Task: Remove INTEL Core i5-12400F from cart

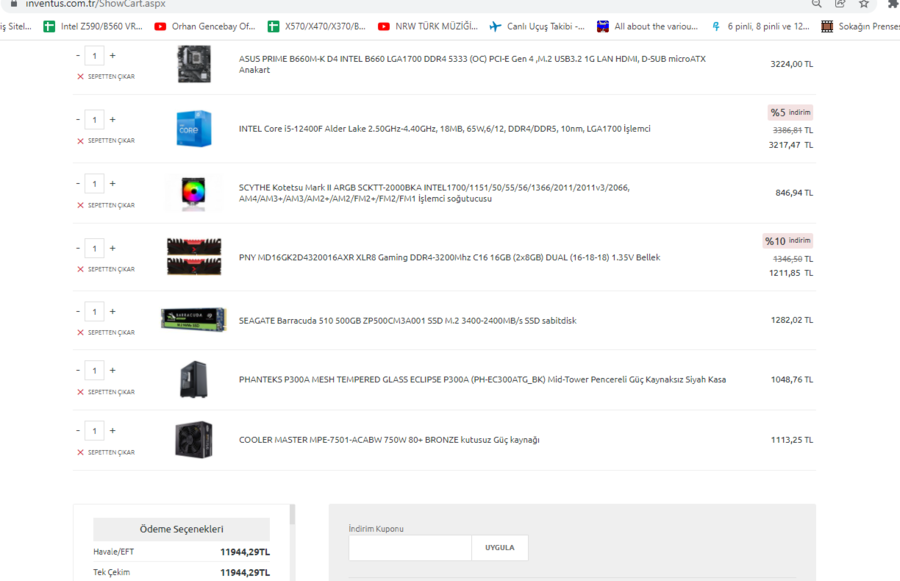Action: pos(106,141)
